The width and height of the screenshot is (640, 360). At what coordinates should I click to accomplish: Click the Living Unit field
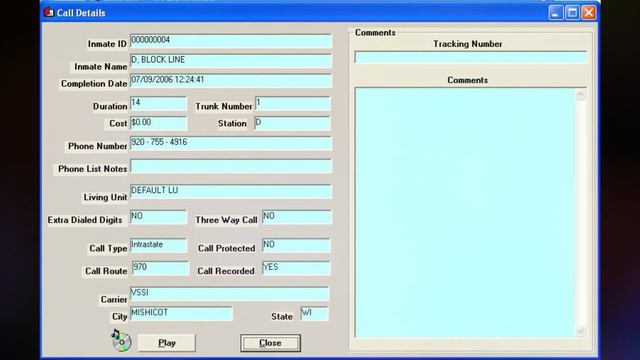coord(231,191)
